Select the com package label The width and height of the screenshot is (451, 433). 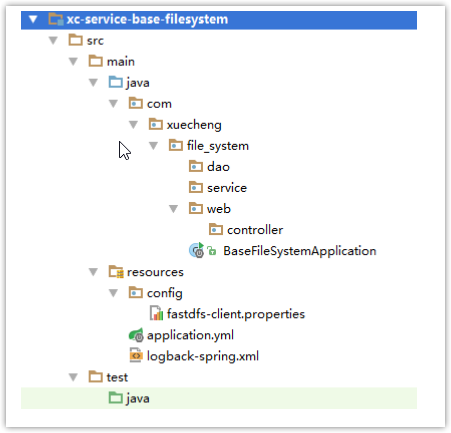tap(159, 104)
